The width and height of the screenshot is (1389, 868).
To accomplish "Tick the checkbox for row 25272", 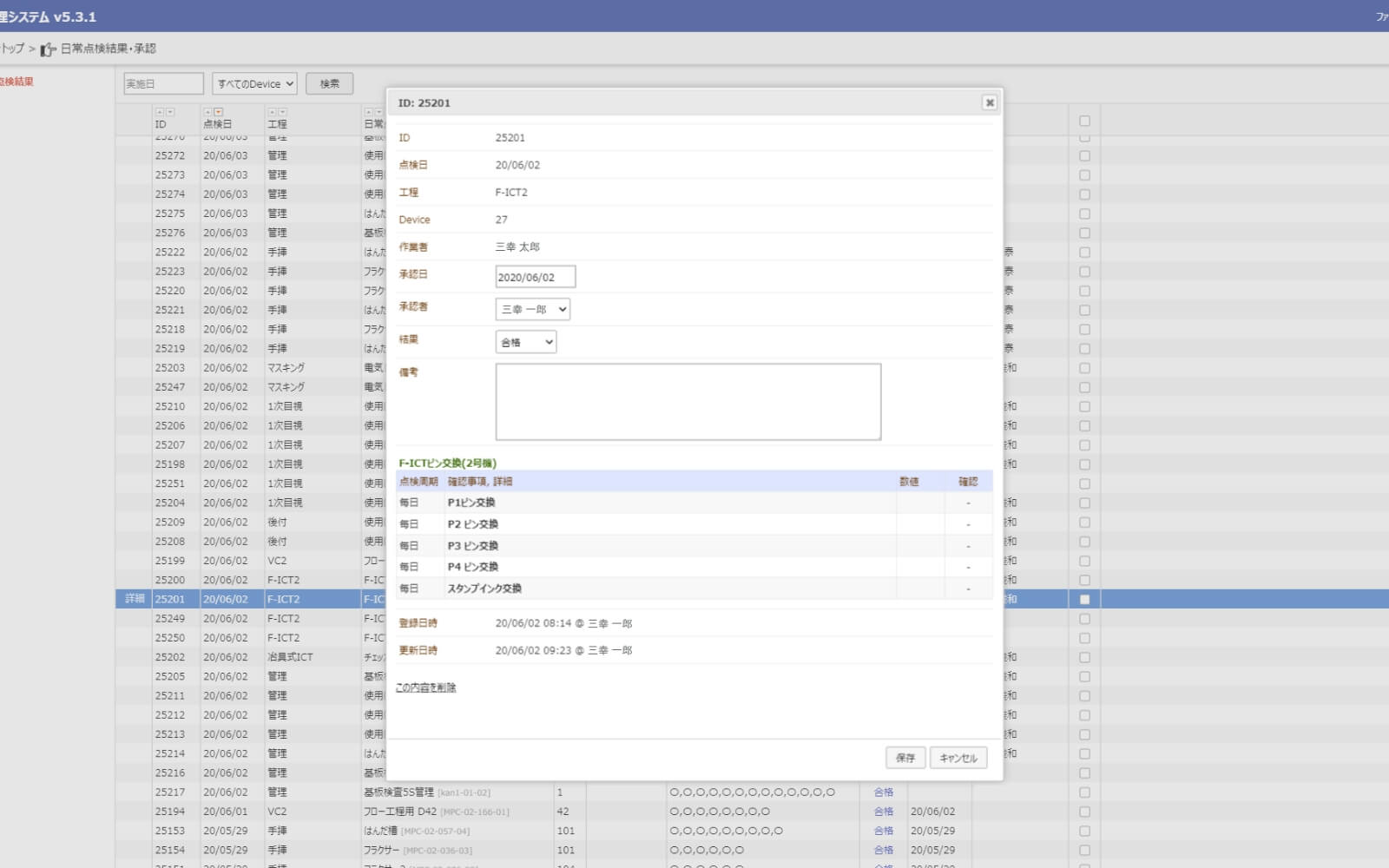I will pos(1084,156).
